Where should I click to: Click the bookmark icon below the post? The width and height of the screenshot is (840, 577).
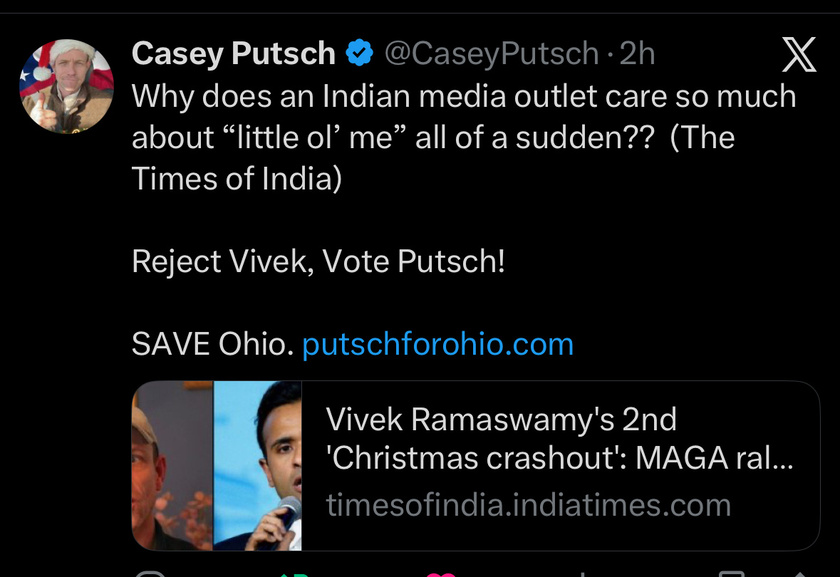(732, 573)
